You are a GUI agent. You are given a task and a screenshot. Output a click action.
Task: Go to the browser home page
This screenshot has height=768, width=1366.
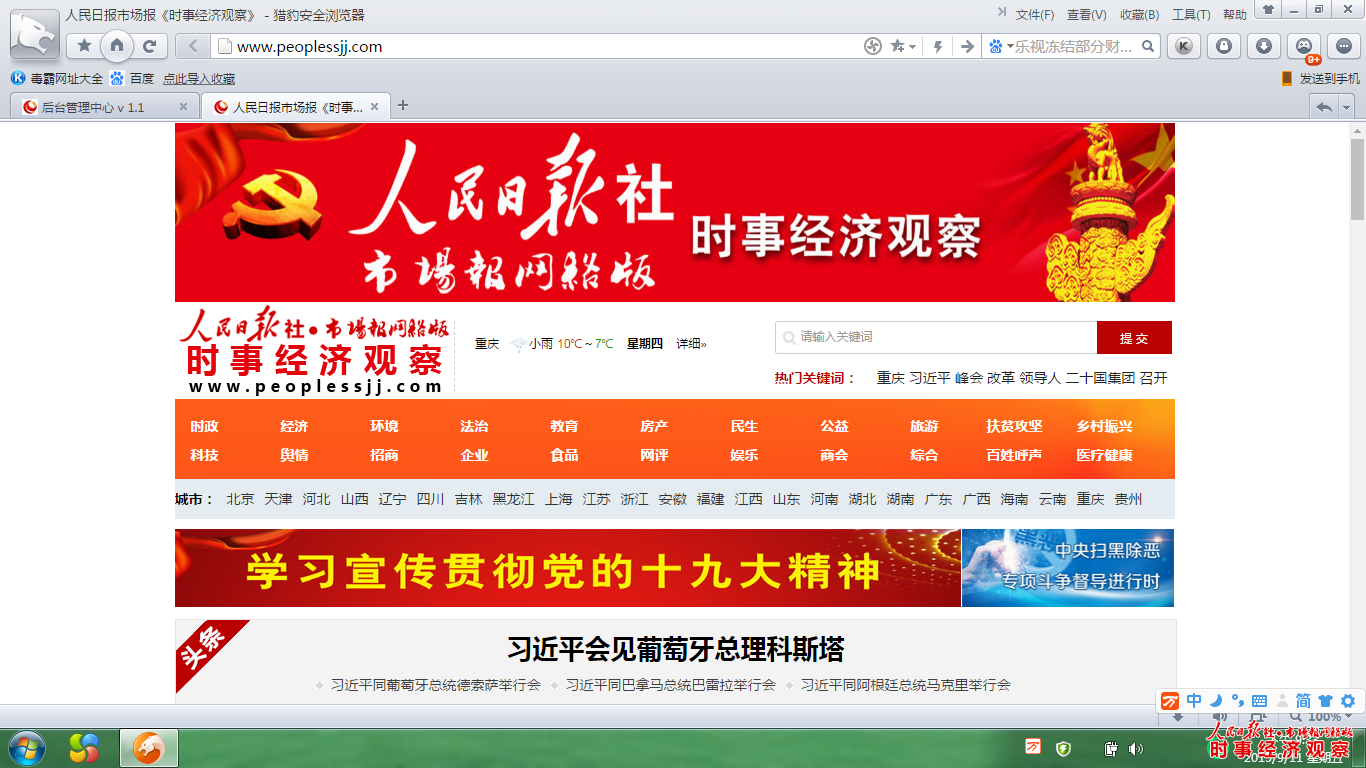click(117, 46)
